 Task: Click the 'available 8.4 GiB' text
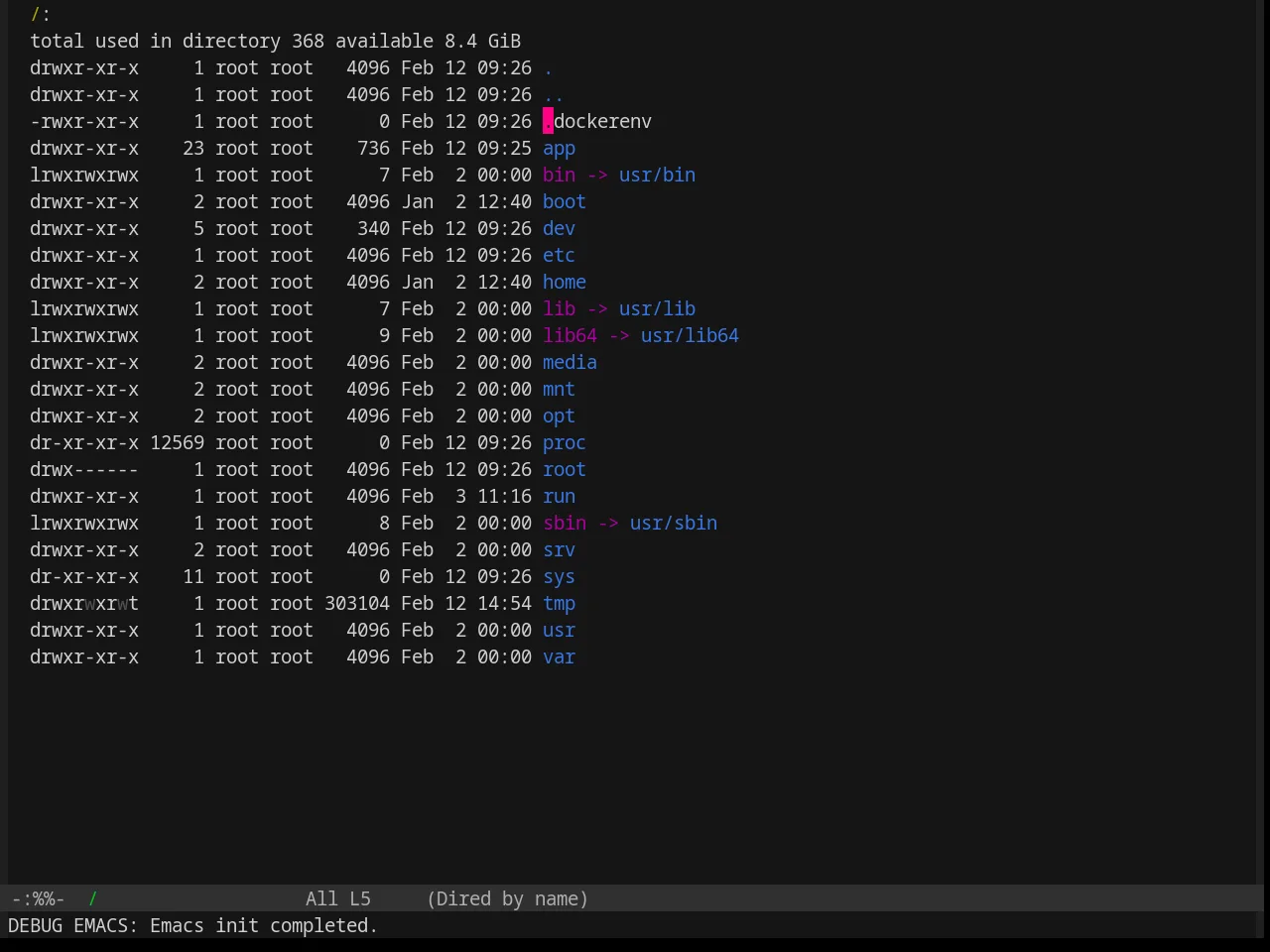pos(428,42)
